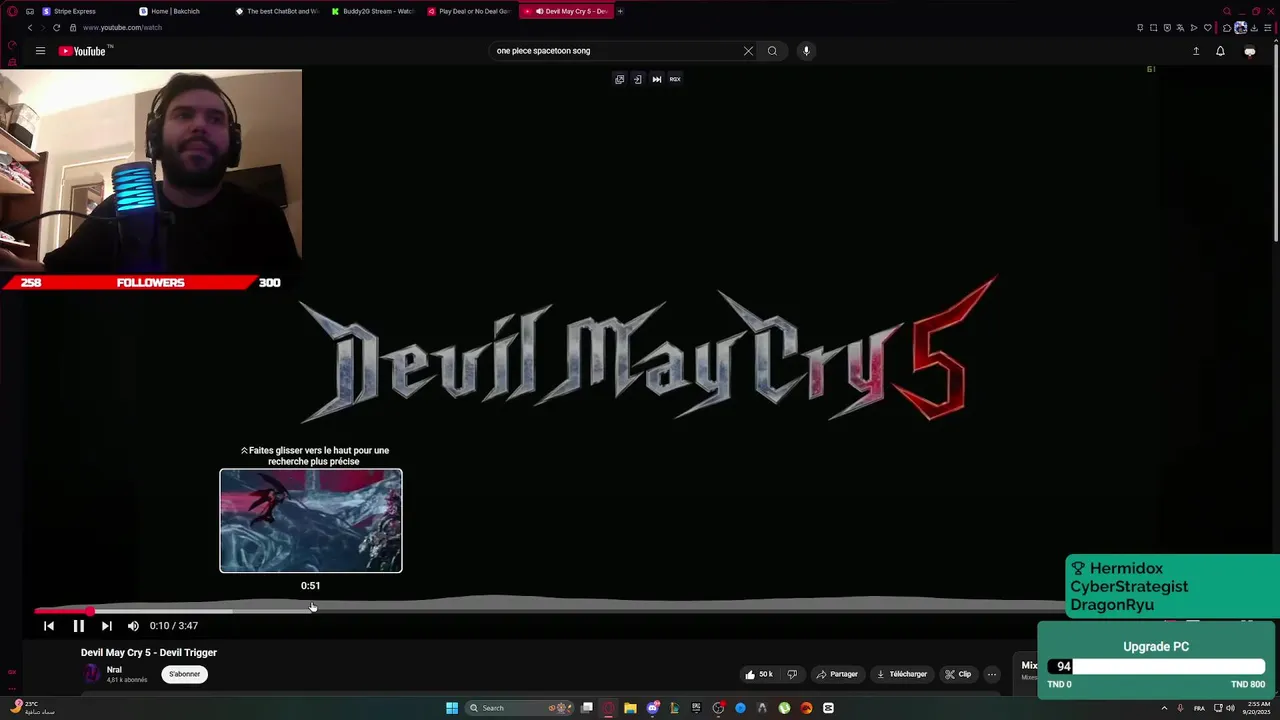Screen dimensions: 1280x720
Task: Open the YouTube guide hamburger menu
Action: 40,51
